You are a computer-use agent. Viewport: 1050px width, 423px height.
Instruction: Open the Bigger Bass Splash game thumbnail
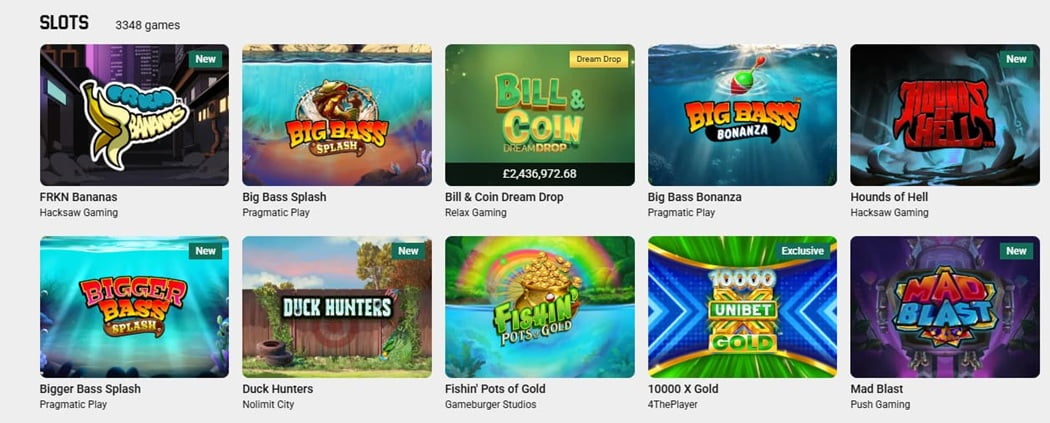pos(134,307)
